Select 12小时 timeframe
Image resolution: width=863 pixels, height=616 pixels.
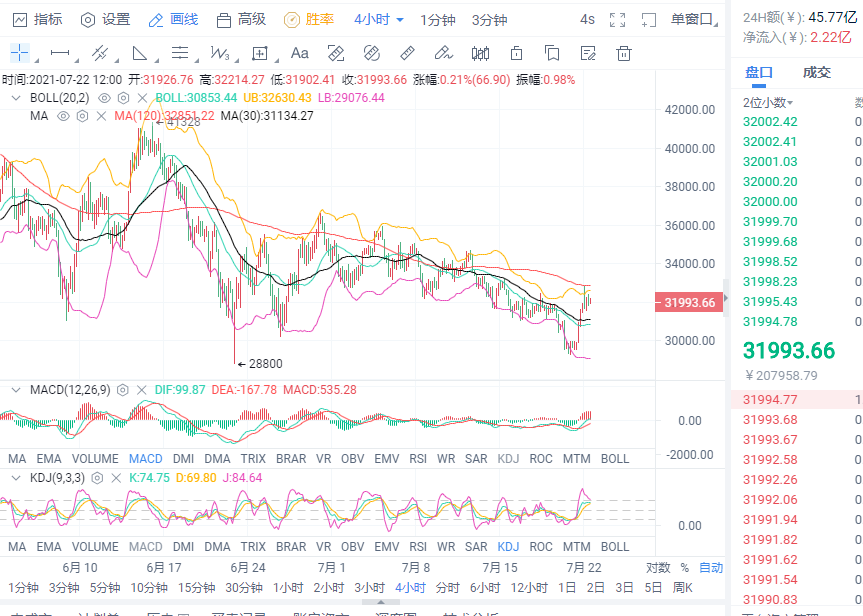click(x=529, y=588)
